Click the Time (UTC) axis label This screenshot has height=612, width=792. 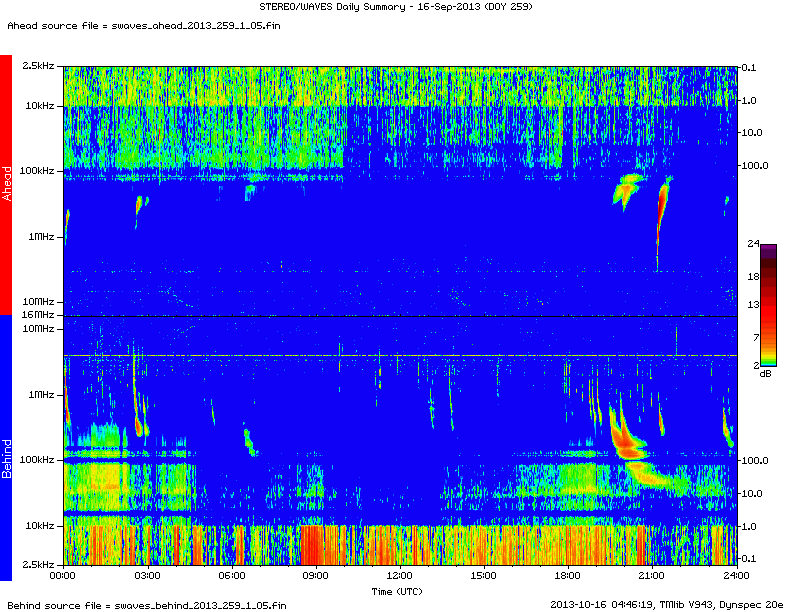(399, 591)
